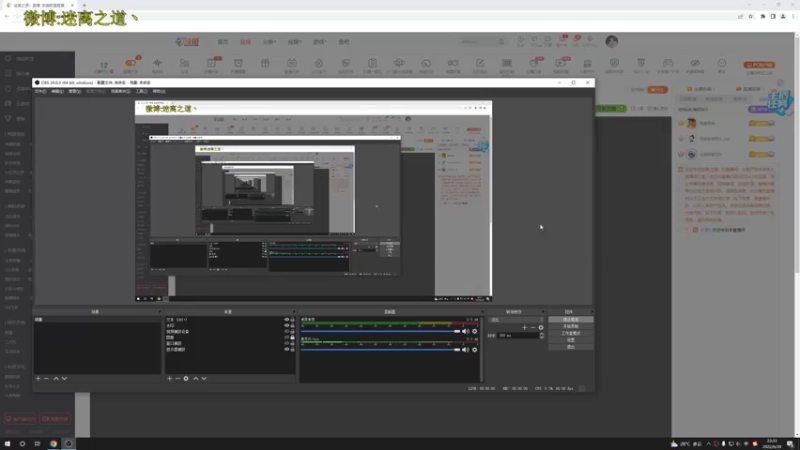Move source up arrow in Sources panel
Viewport: 800px width, 450px height.
[x=196, y=379]
